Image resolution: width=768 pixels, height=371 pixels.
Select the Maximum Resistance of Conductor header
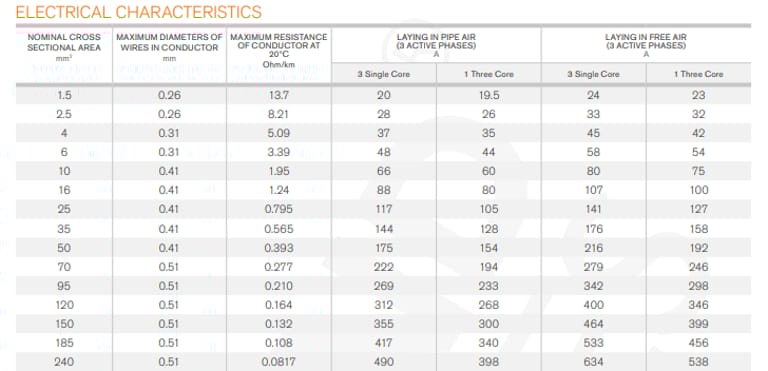[279, 50]
